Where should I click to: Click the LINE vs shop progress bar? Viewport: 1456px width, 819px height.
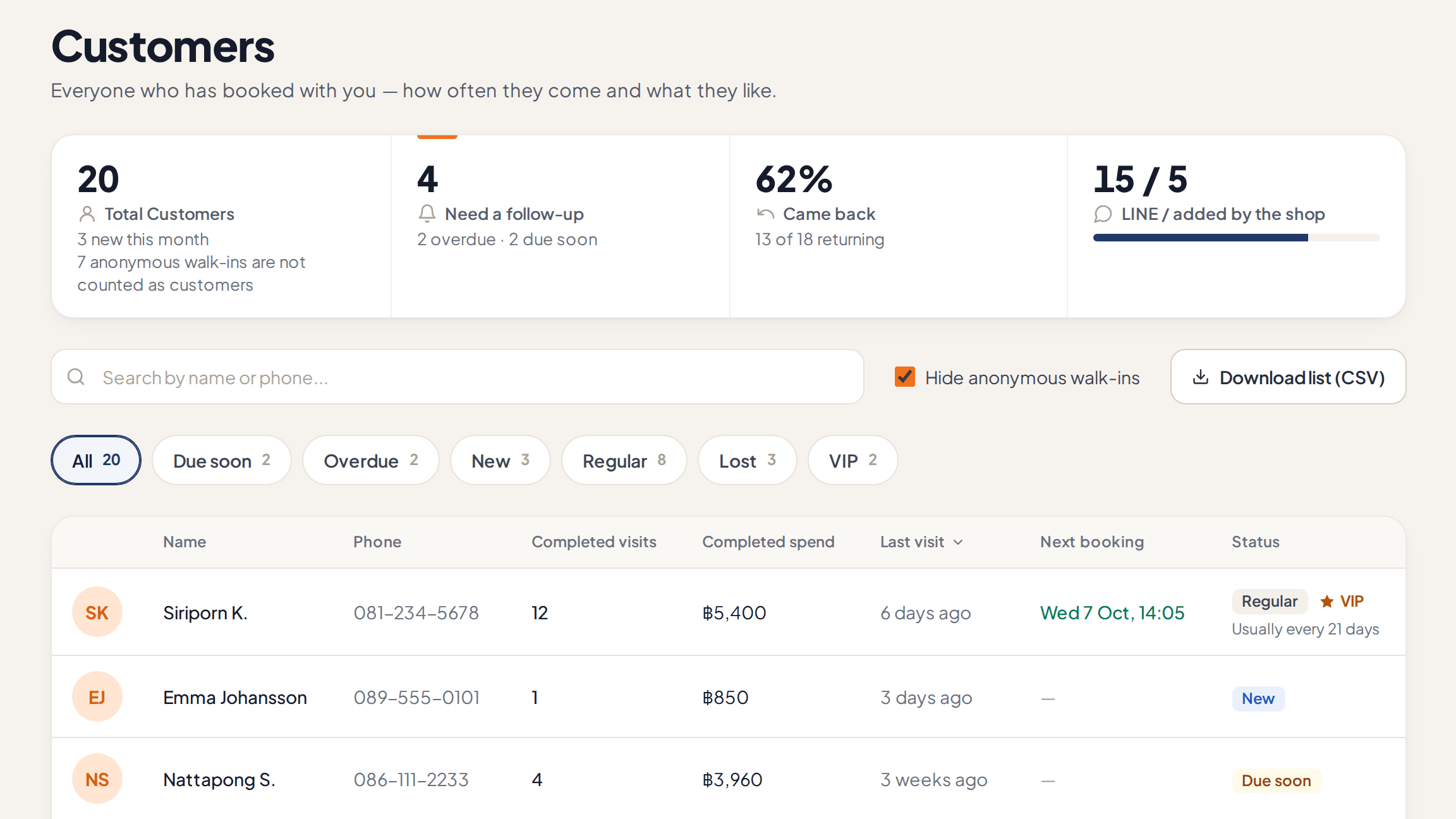[x=1237, y=238]
